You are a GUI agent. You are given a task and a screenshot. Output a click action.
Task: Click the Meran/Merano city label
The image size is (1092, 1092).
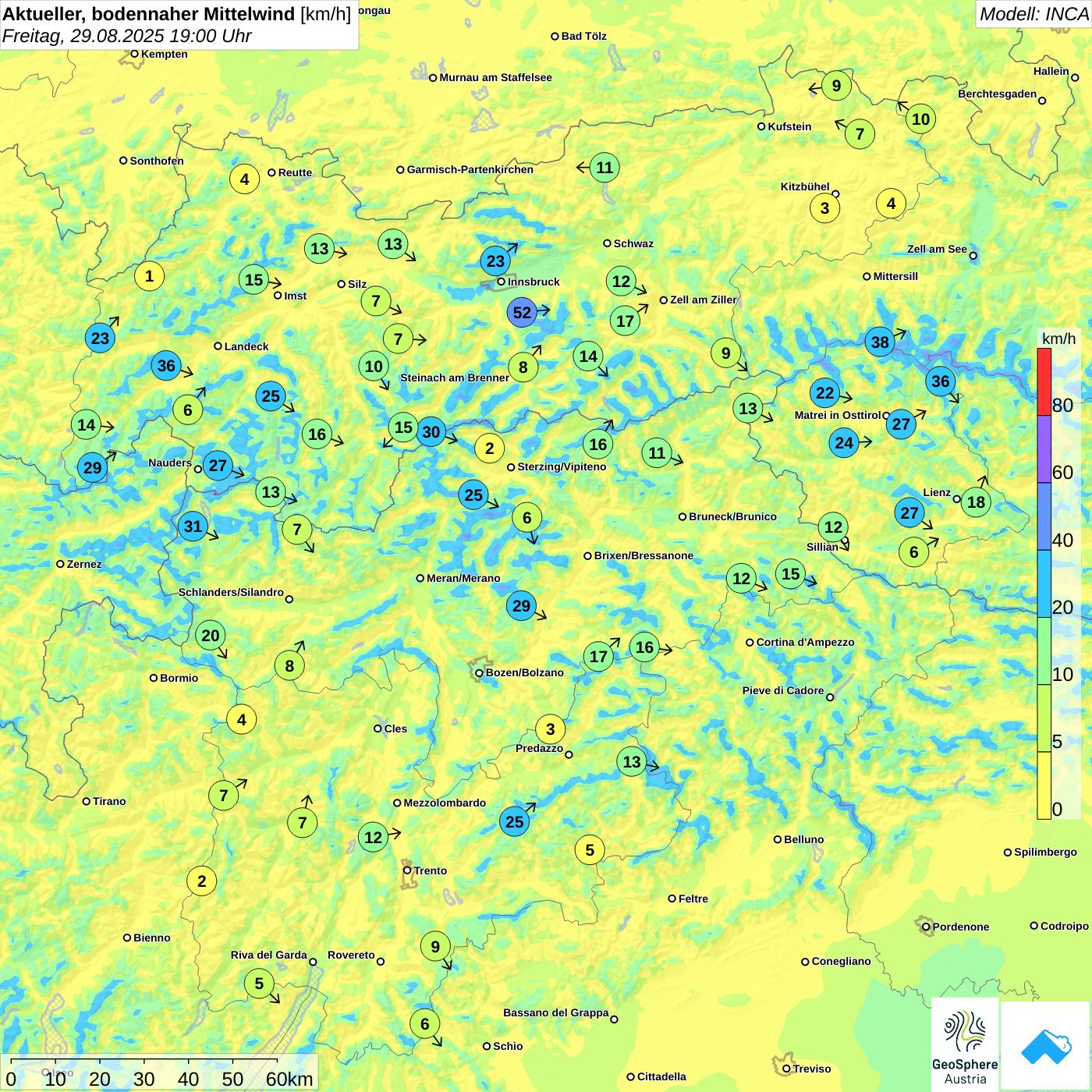pyautogui.click(x=463, y=578)
